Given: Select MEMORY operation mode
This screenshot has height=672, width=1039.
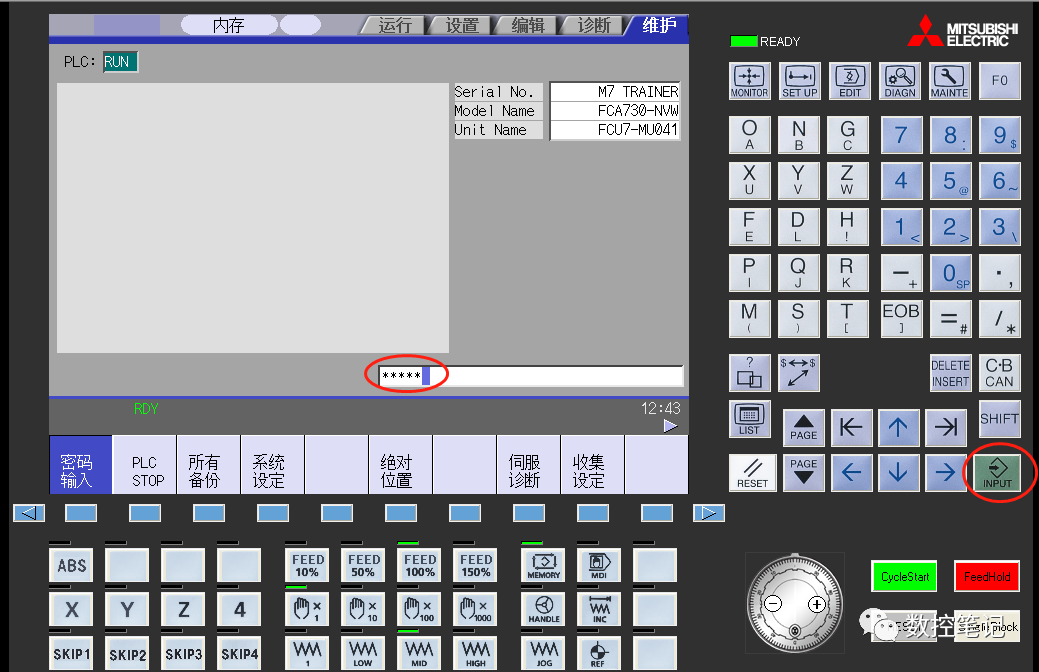Looking at the screenshot, I should click(544, 565).
